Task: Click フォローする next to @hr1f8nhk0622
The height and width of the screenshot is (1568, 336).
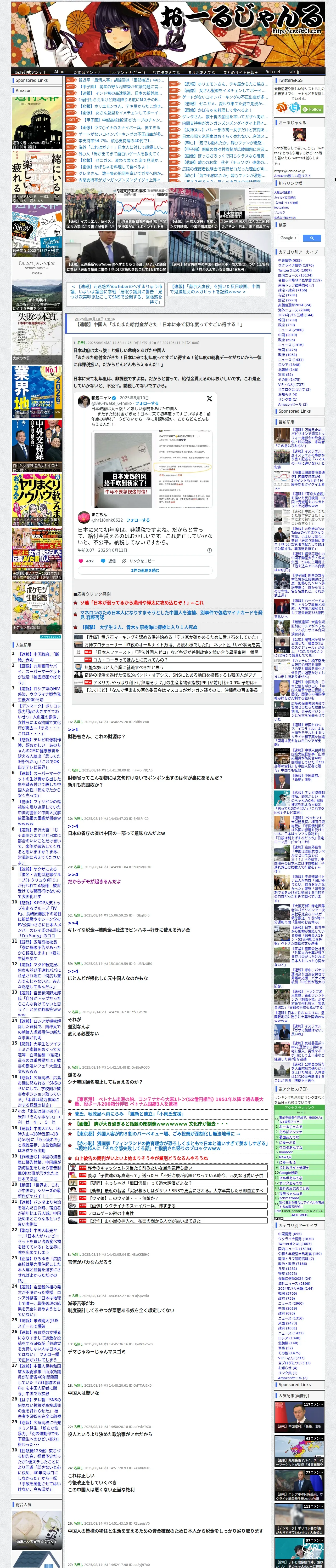Action: click(138, 520)
